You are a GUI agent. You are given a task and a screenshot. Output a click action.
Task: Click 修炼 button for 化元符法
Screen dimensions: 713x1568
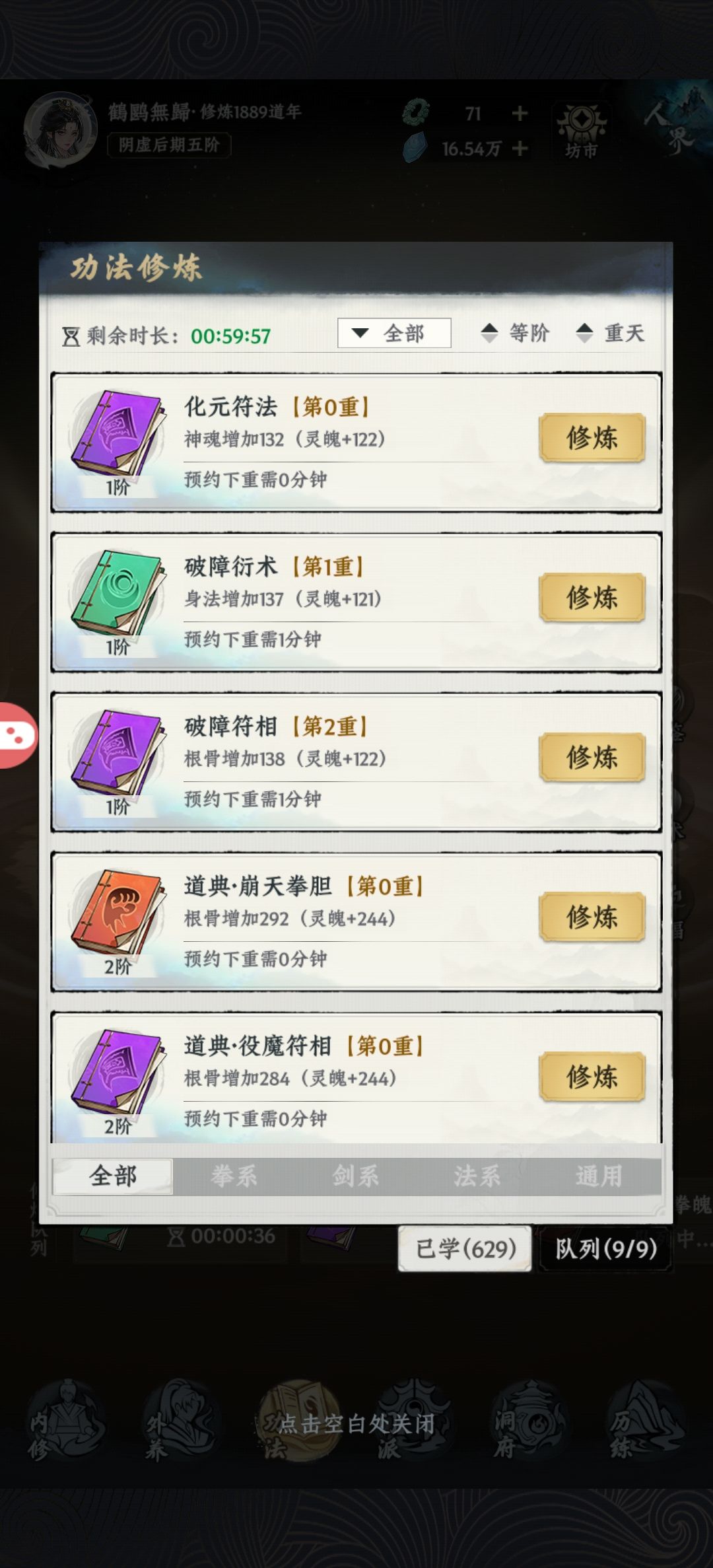coord(592,438)
